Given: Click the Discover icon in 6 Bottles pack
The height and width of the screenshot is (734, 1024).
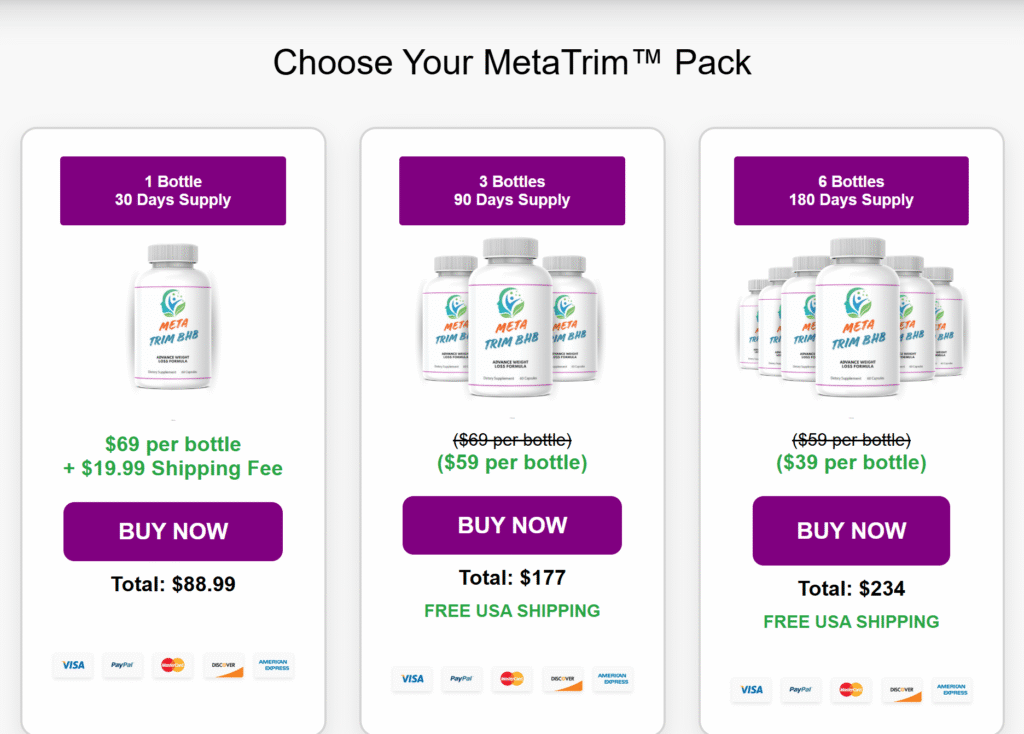Looking at the screenshot, I should (902, 690).
